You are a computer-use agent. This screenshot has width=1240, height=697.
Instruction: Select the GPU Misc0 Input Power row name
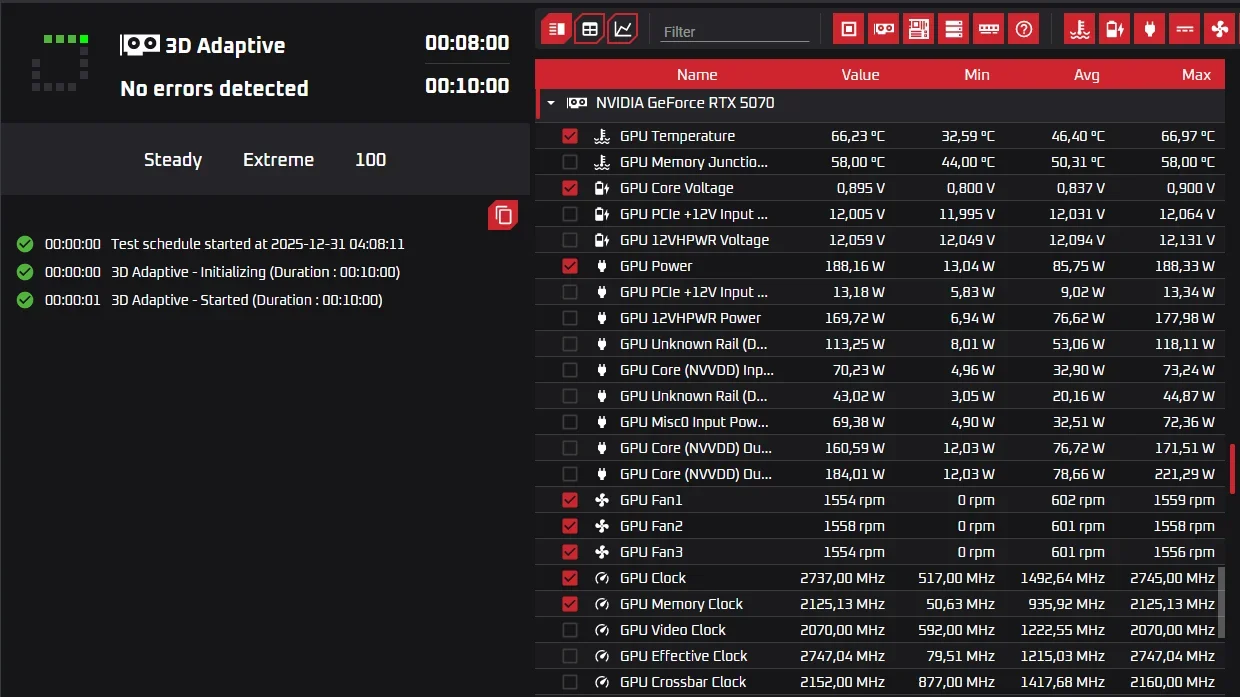[694, 422]
